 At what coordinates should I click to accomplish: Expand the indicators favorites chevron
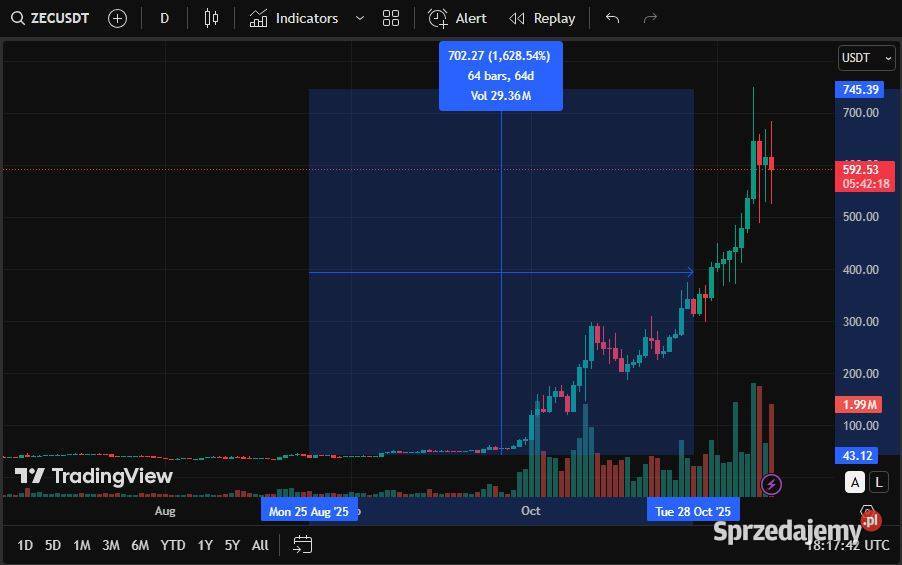pyautogui.click(x=360, y=18)
